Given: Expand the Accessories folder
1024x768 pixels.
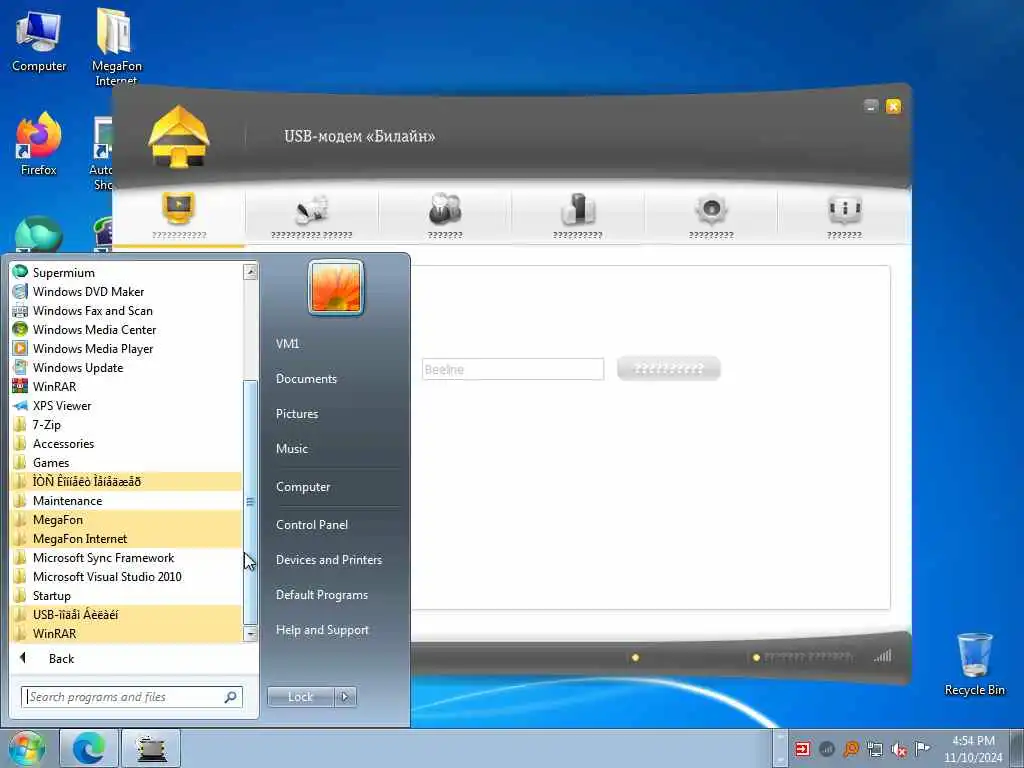Looking at the screenshot, I should (x=126, y=443).
